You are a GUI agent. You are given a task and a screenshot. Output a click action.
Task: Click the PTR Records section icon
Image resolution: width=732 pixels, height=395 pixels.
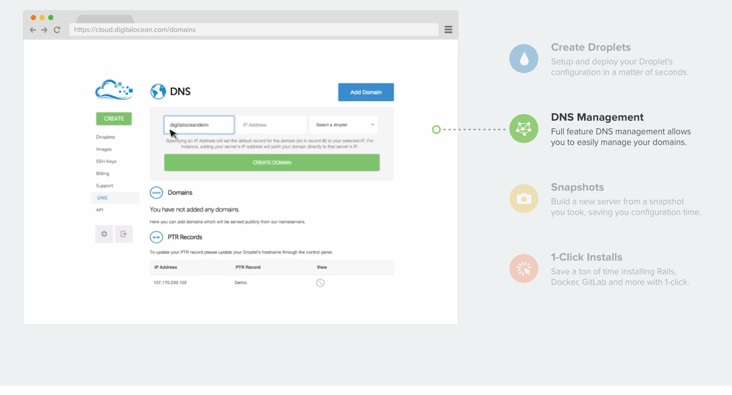click(x=156, y=237)
